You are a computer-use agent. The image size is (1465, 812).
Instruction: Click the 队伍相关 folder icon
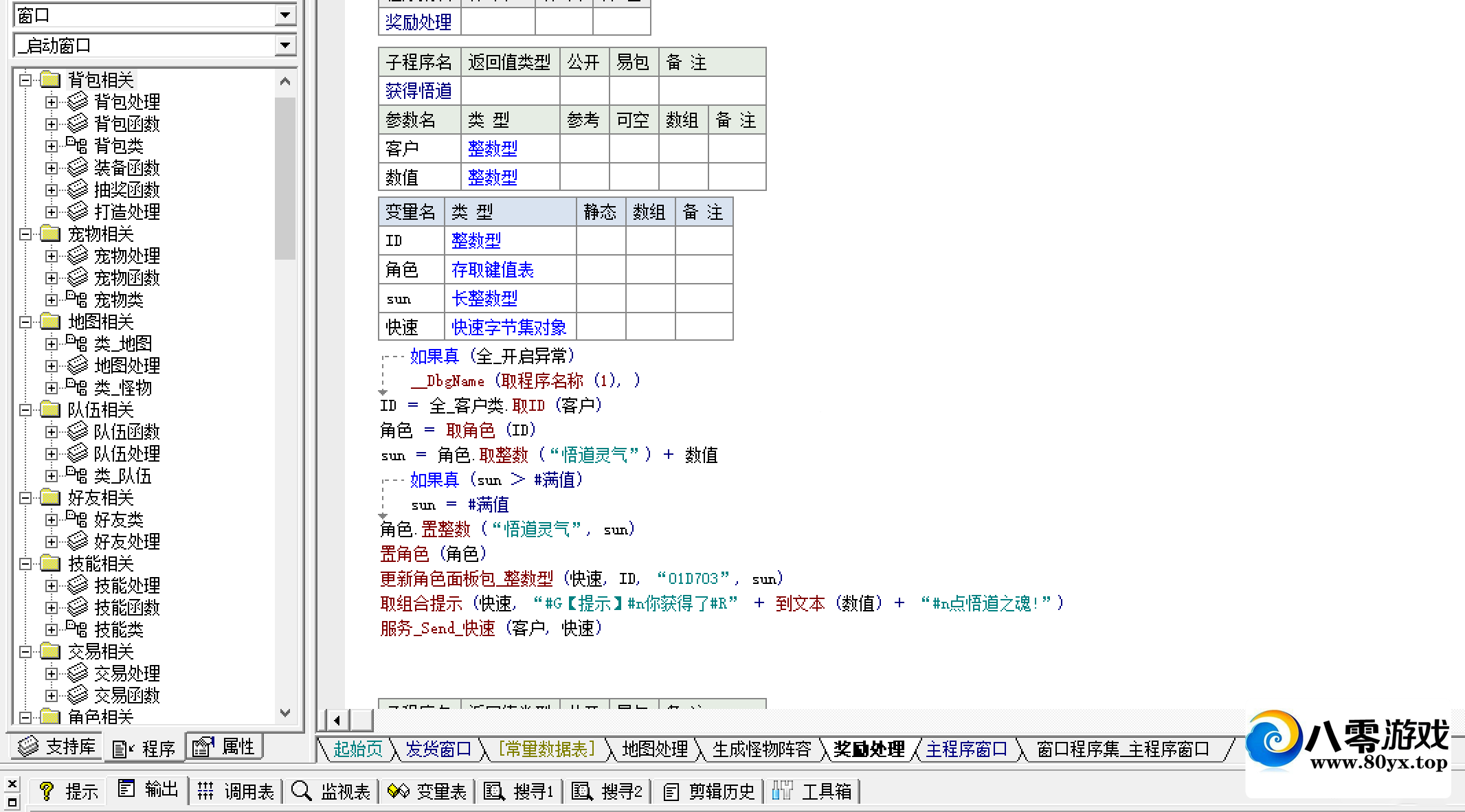(x=50, y=409)
